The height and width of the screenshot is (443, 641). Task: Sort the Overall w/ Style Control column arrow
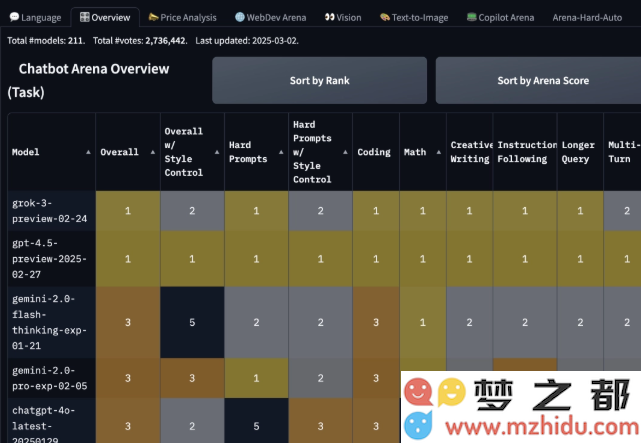(x=217, y=152)
